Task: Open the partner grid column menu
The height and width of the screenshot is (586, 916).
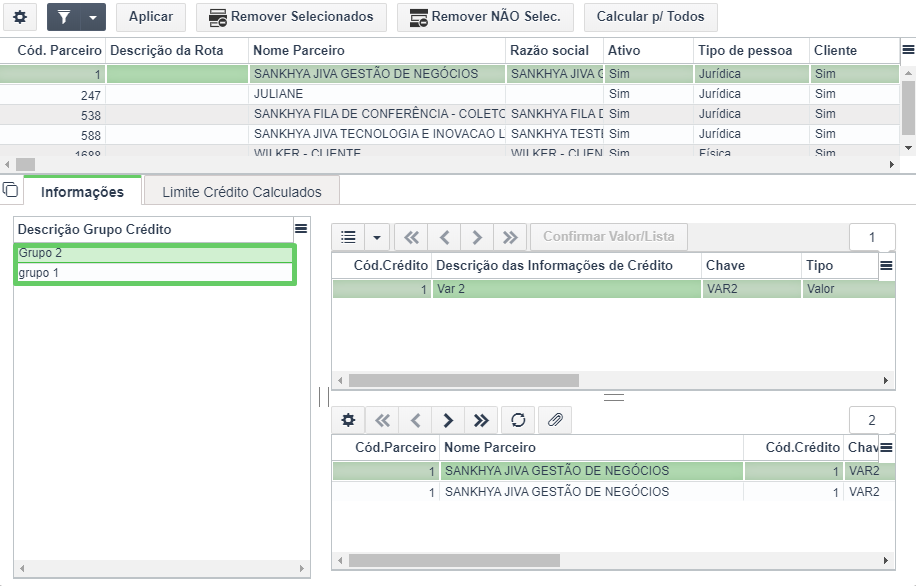Action: (x=908, y=50)
